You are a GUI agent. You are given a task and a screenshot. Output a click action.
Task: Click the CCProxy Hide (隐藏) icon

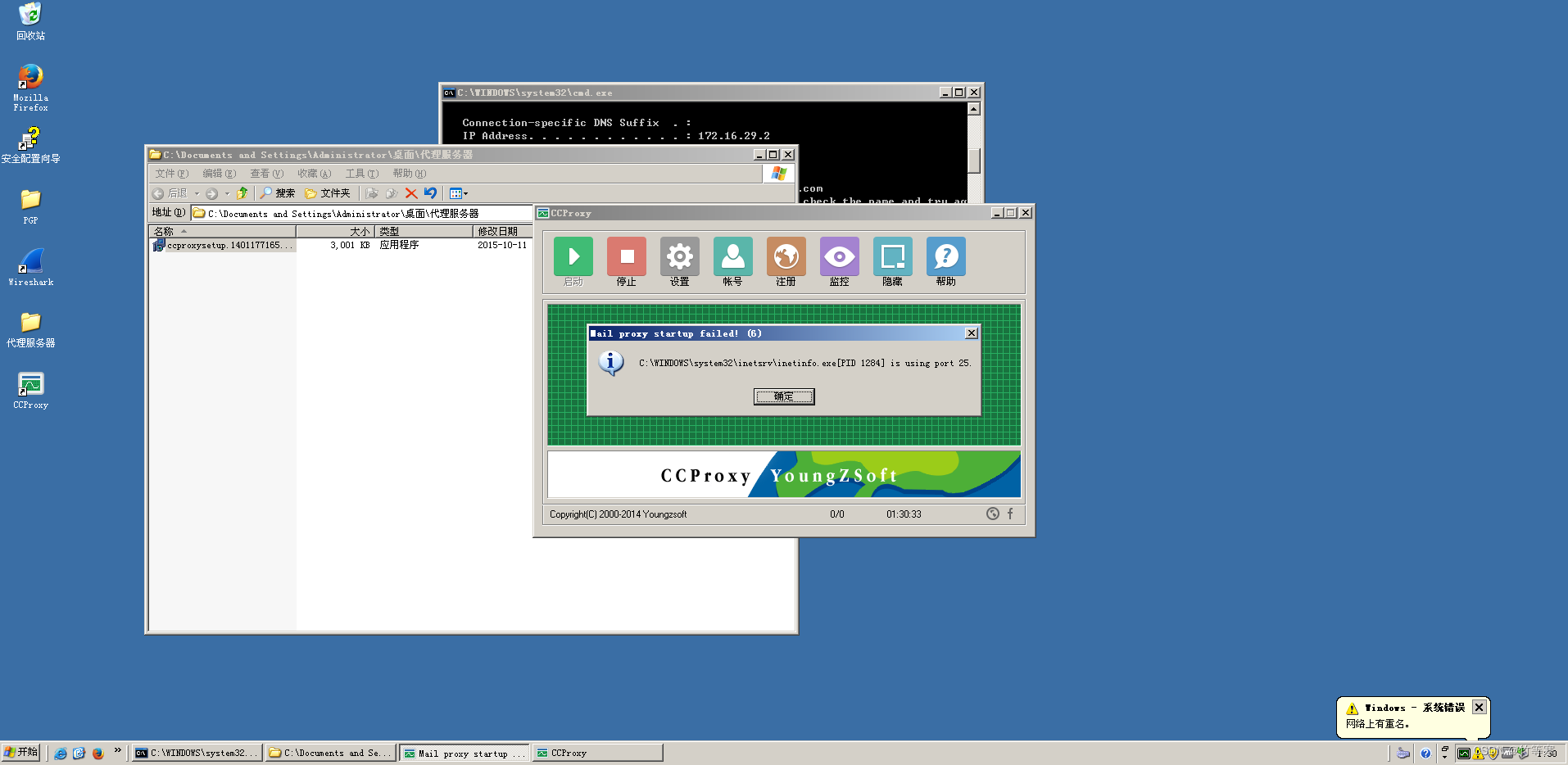893,257
